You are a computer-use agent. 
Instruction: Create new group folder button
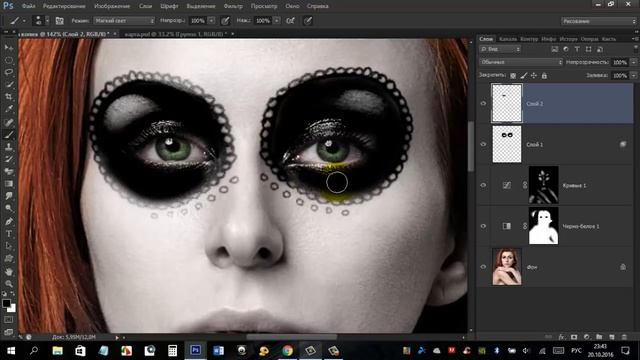coord(599,337)
